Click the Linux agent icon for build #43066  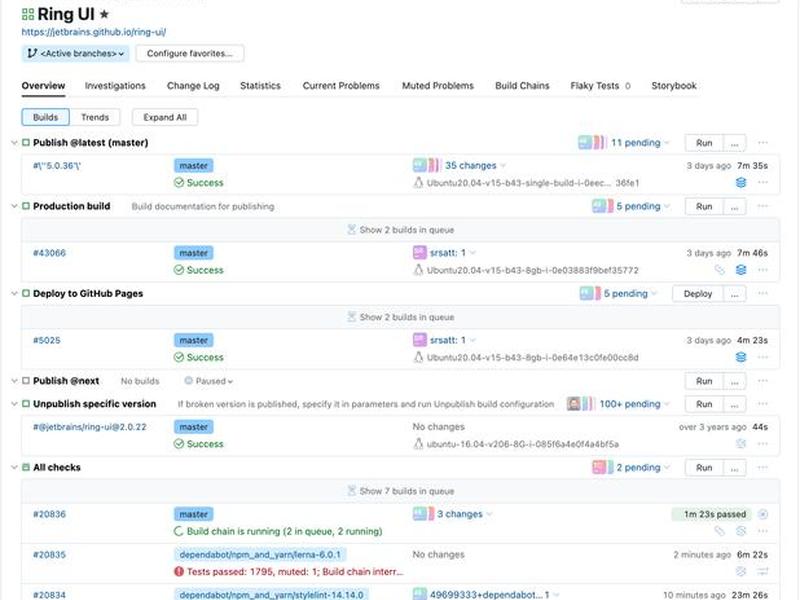click(x=418, y=270)
